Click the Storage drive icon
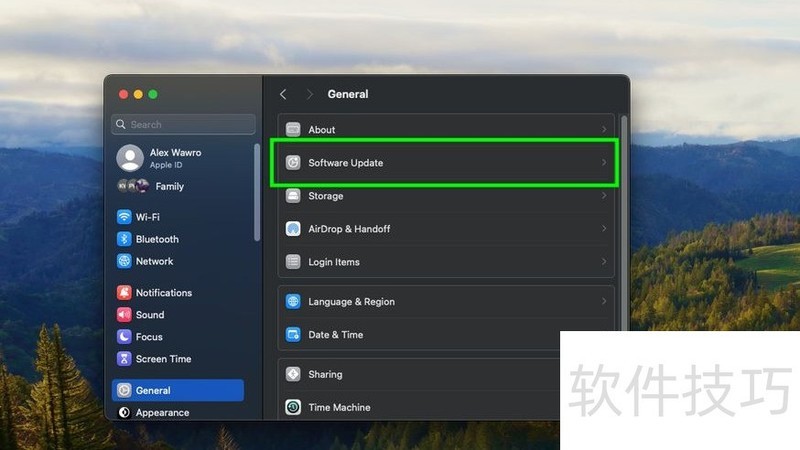Screen dimensions: 800x450 point(293,196)
